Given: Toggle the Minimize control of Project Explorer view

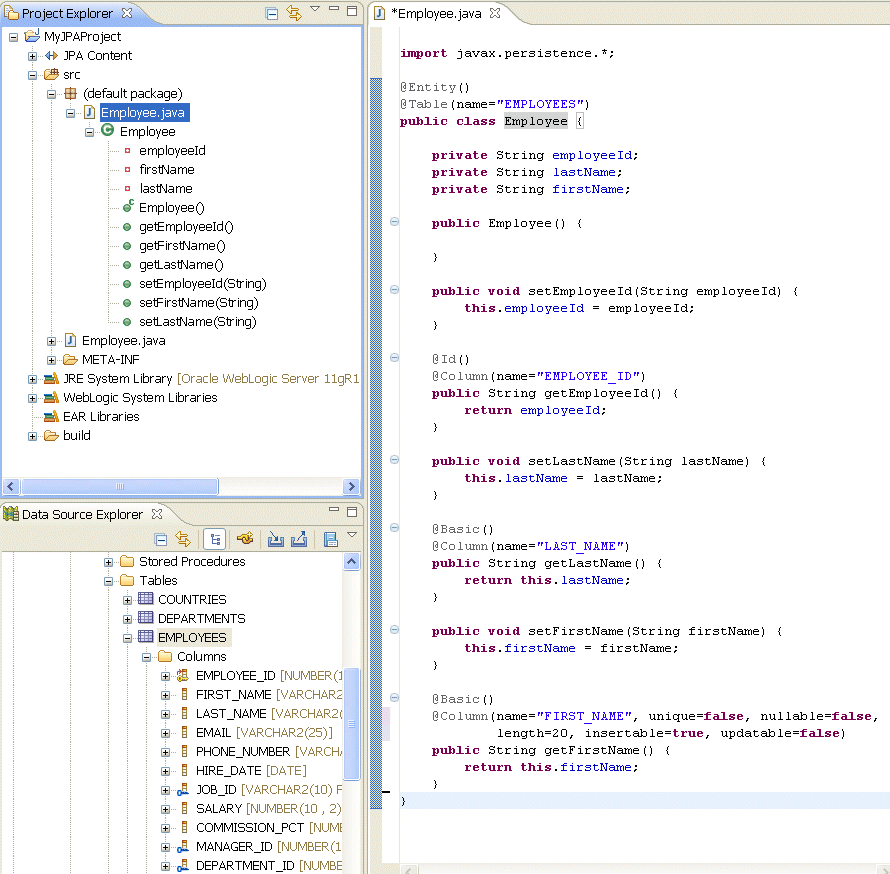Looking at the screenshot, I should [x=333, y=9].
